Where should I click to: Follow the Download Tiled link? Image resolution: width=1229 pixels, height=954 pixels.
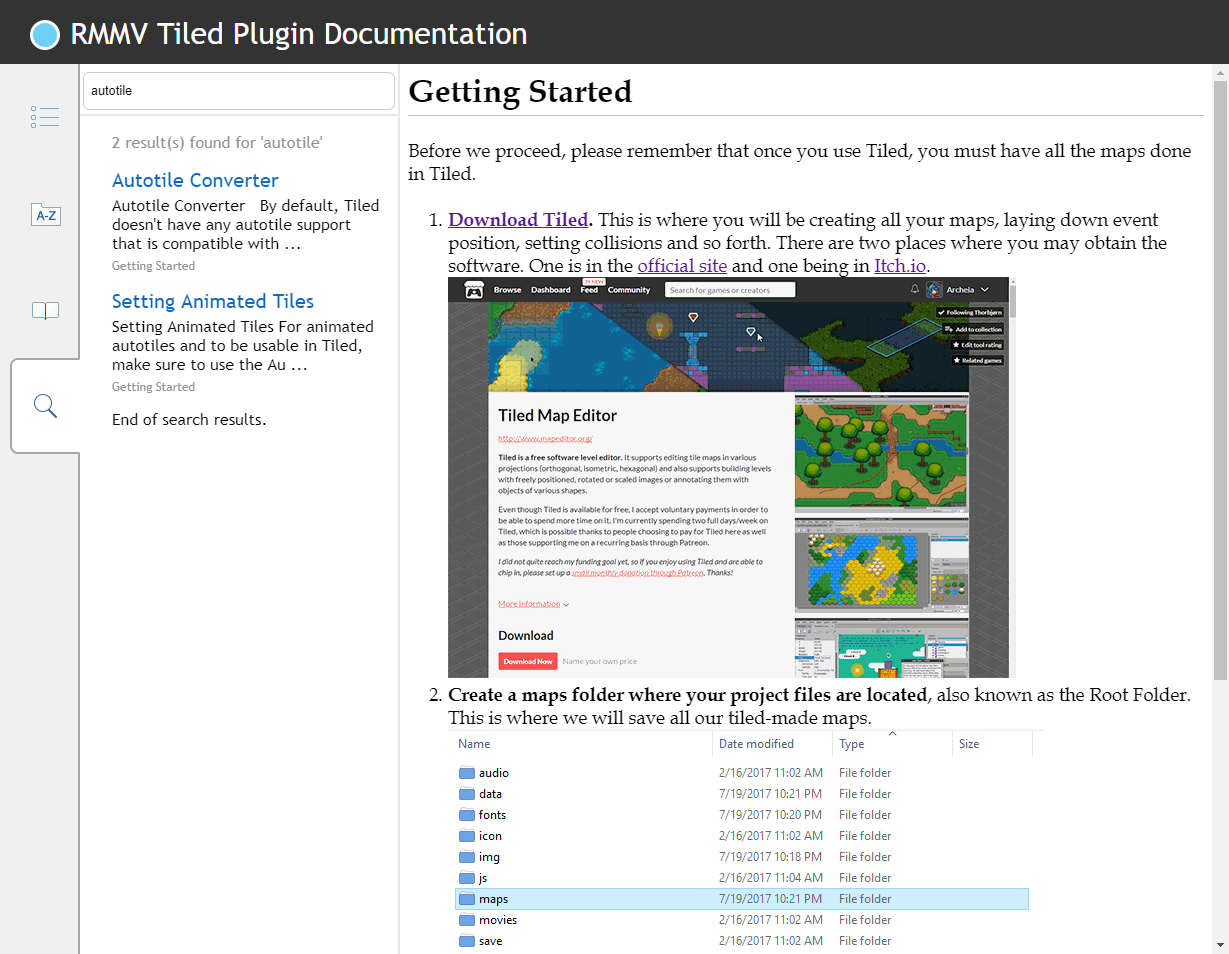coord(518,220)
